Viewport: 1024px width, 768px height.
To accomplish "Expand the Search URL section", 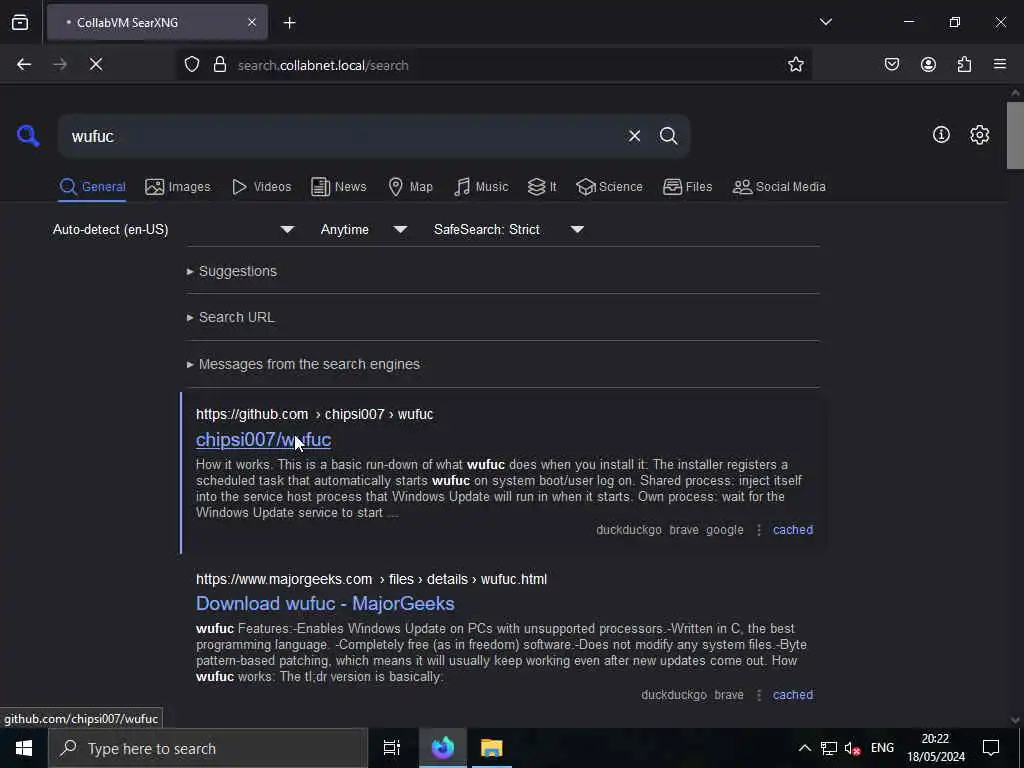I will (x=231, y=317).
